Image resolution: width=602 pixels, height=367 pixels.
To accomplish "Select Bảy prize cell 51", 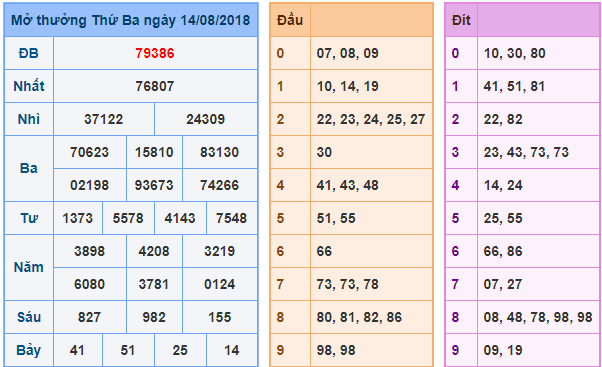I will 128,350.
